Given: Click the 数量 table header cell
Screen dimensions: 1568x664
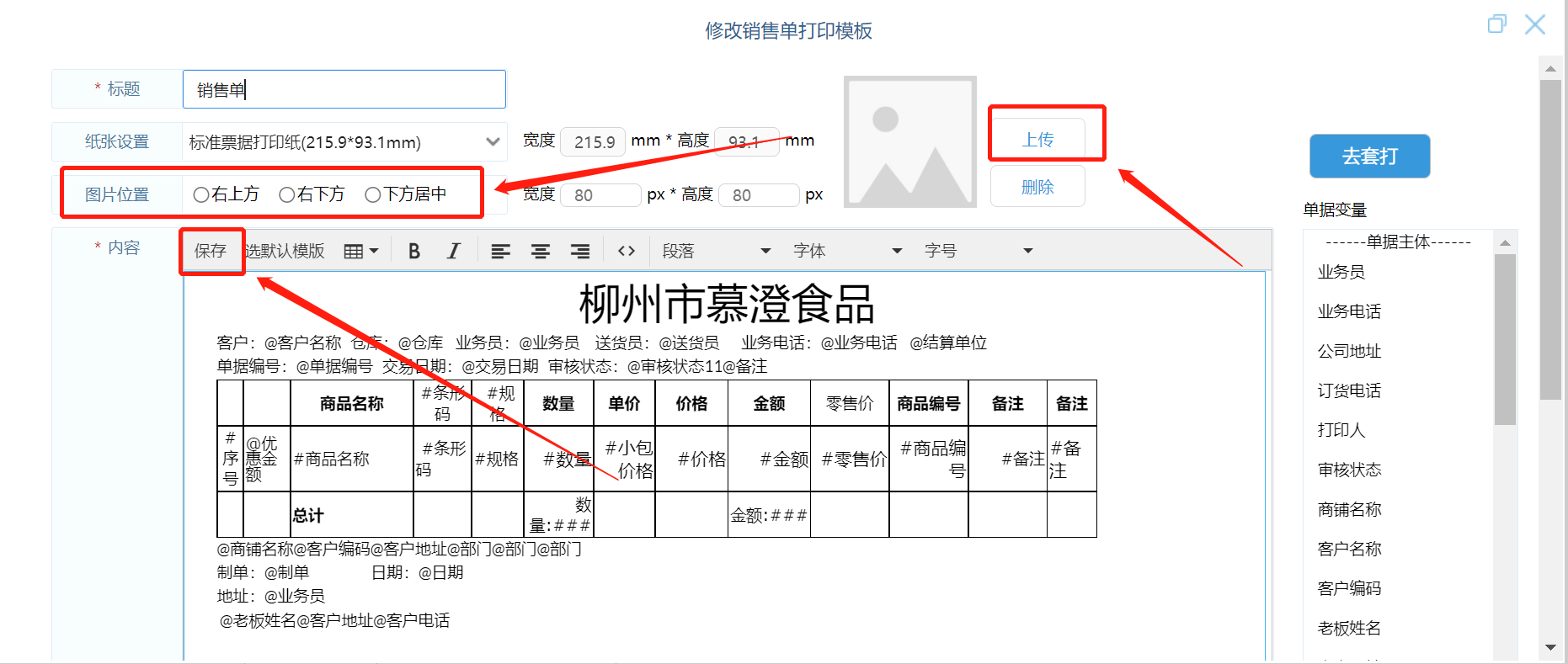Looking at the screenshot, I should (x=558, y=404).
